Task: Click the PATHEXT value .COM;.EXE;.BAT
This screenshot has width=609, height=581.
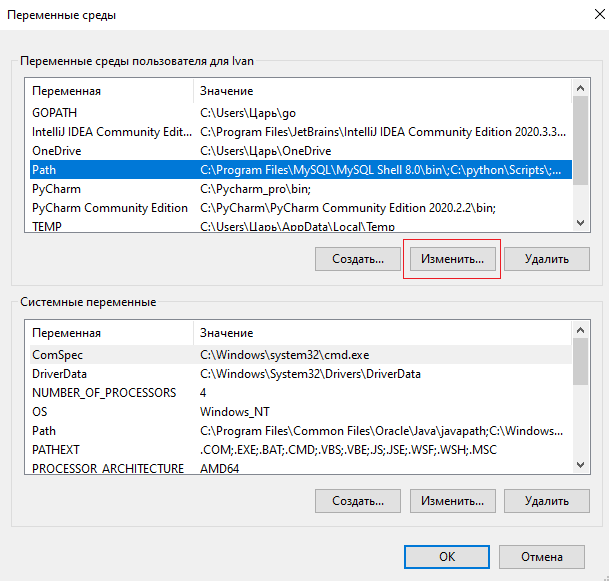Action: (x=348, y=450)
